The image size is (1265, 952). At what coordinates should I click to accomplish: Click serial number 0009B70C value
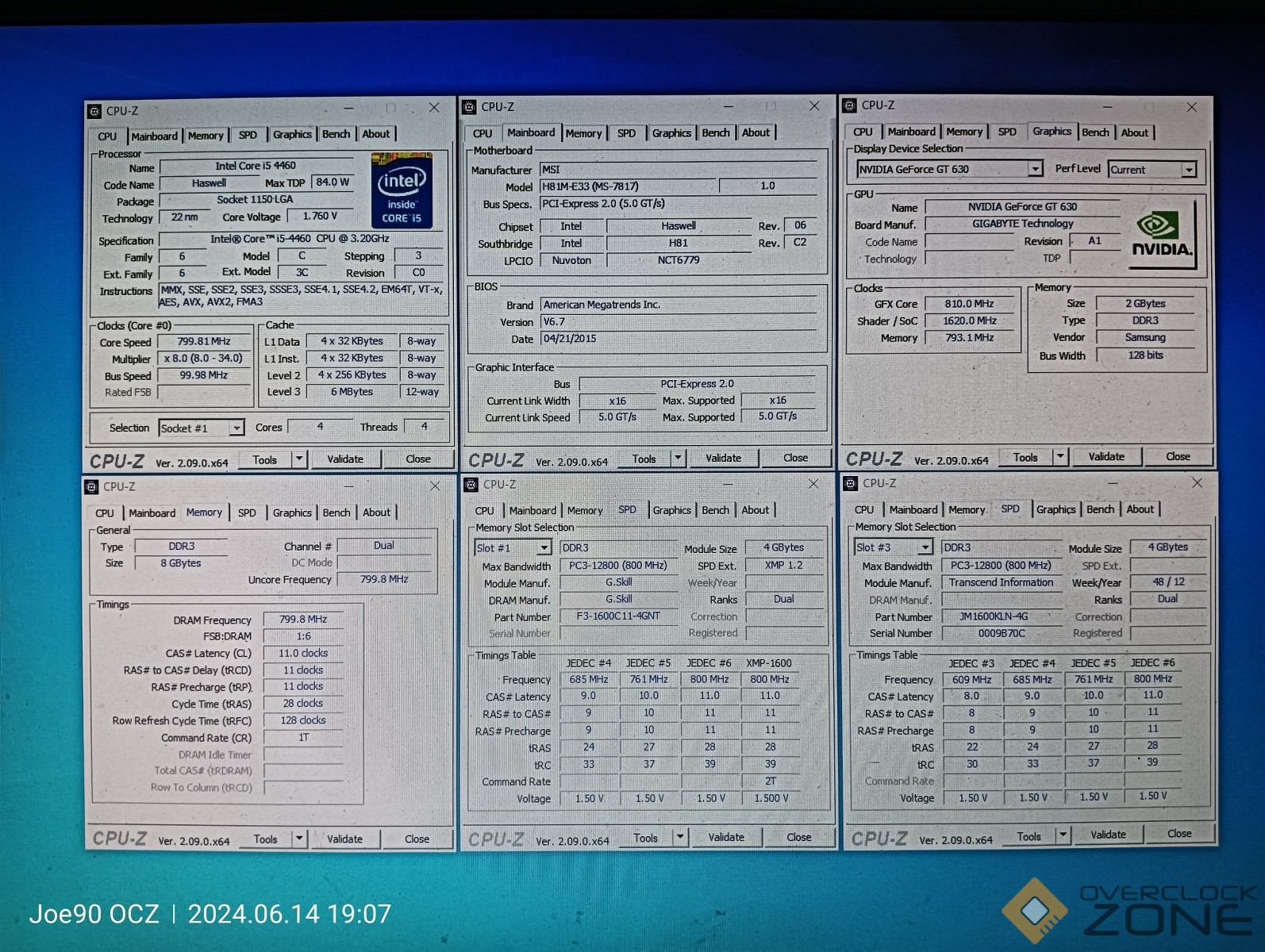pos(1002,633)
